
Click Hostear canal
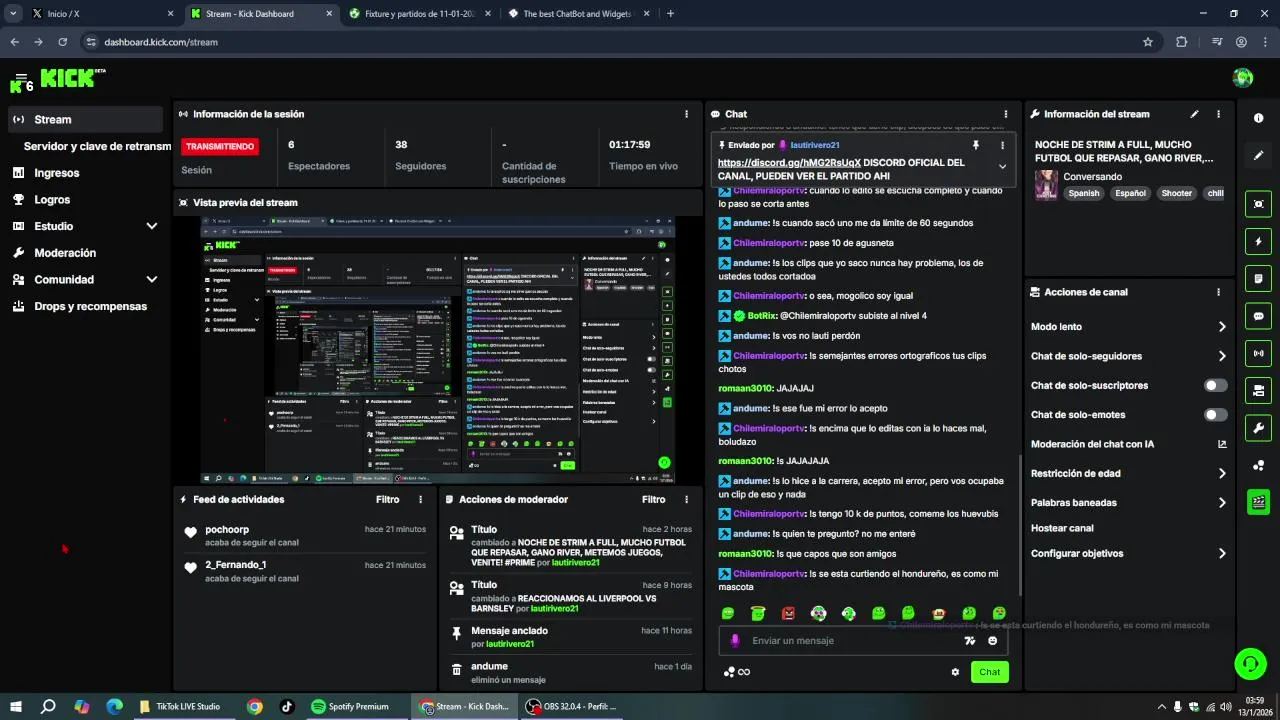coord(1062,528)
